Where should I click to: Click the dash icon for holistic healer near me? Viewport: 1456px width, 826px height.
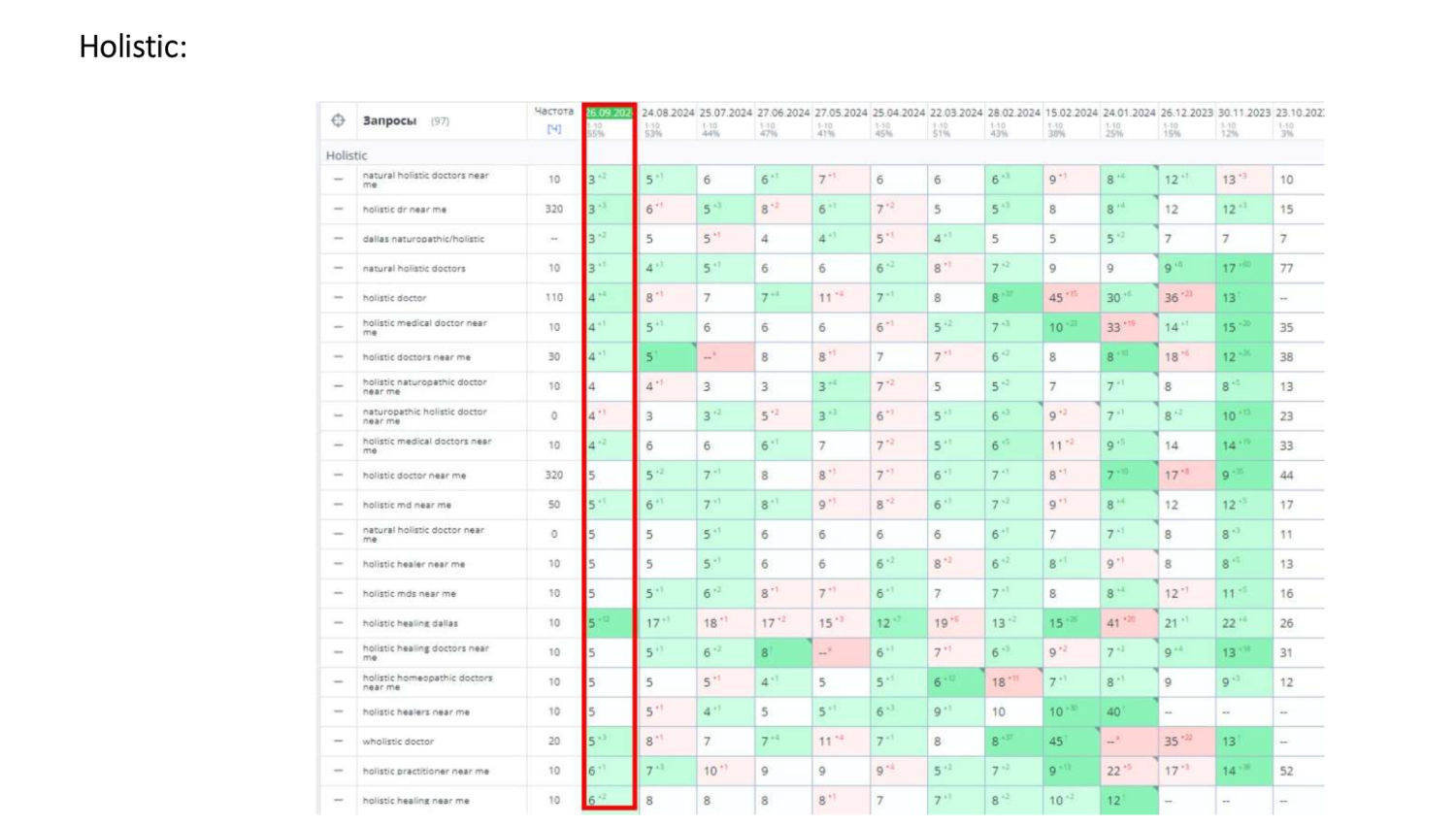tap(338, 564)
